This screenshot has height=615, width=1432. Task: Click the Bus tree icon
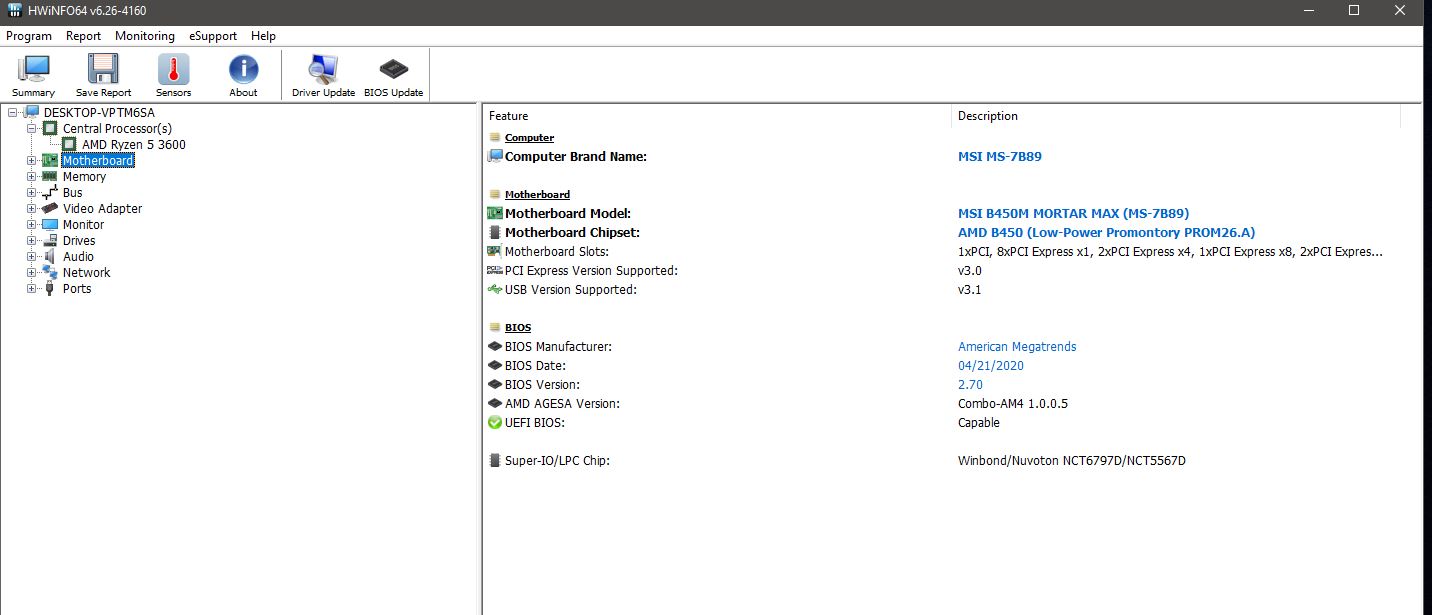point(50,192)
